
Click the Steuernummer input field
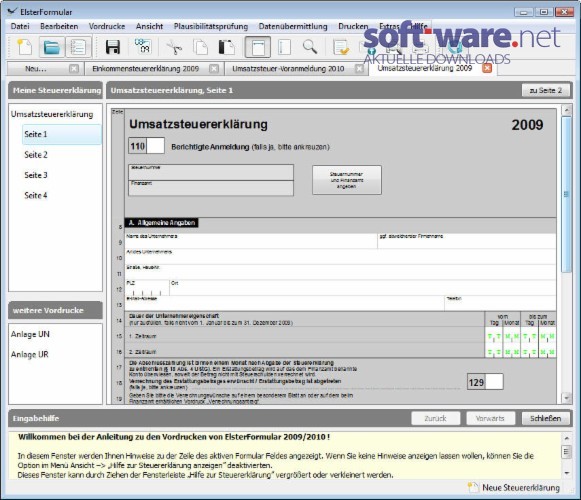[211, 172]
